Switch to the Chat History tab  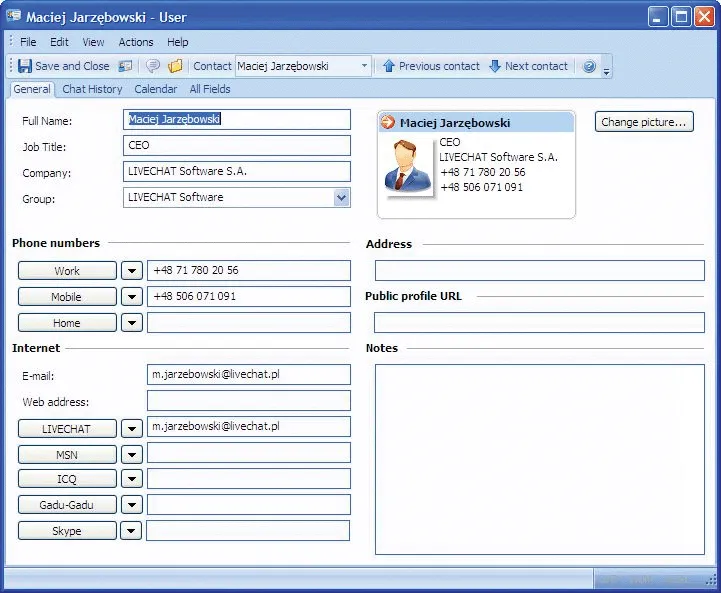tap(92, 89)
